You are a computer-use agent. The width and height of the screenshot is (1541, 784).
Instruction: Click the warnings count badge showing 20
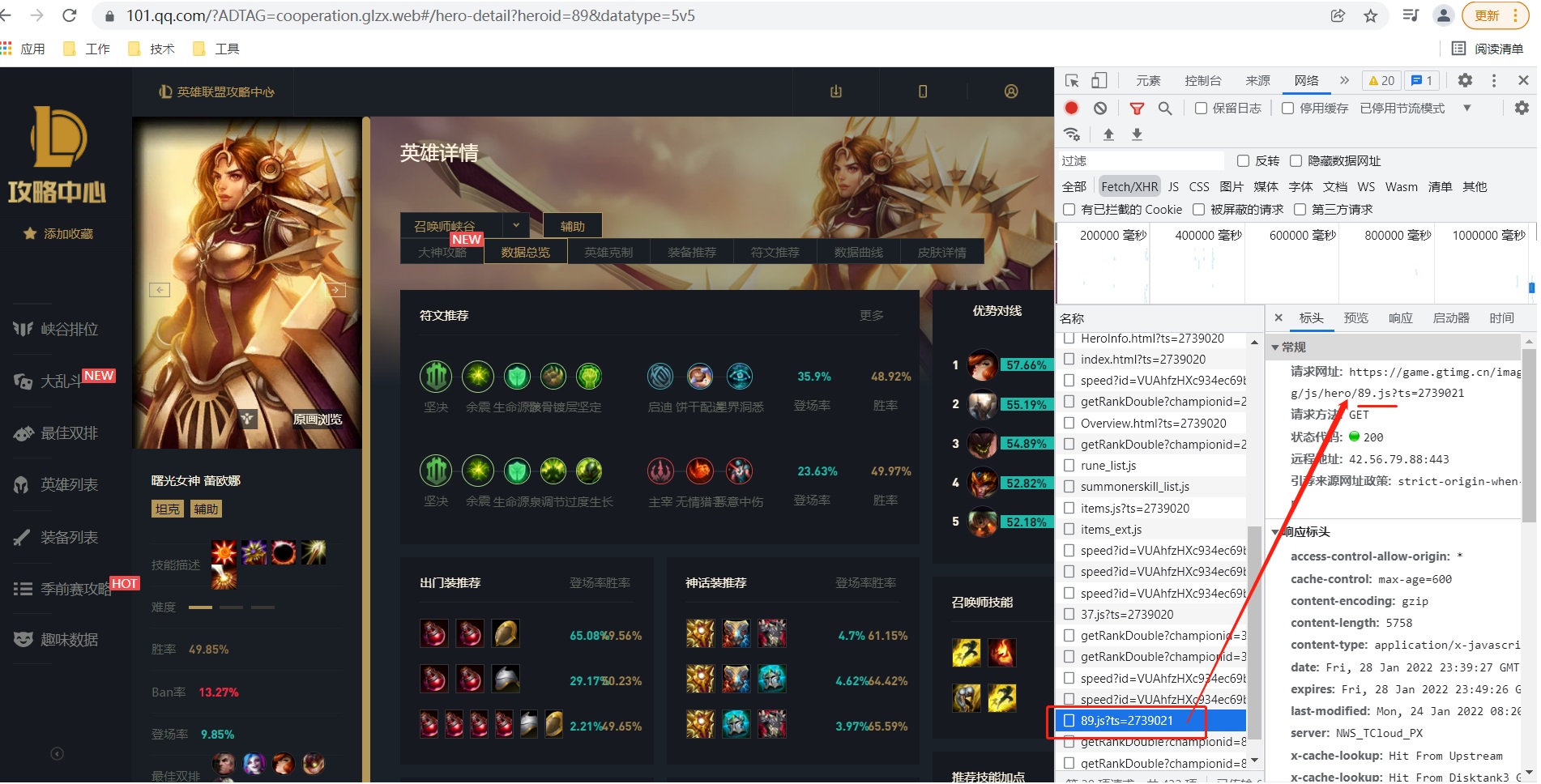coord(1381,80)
